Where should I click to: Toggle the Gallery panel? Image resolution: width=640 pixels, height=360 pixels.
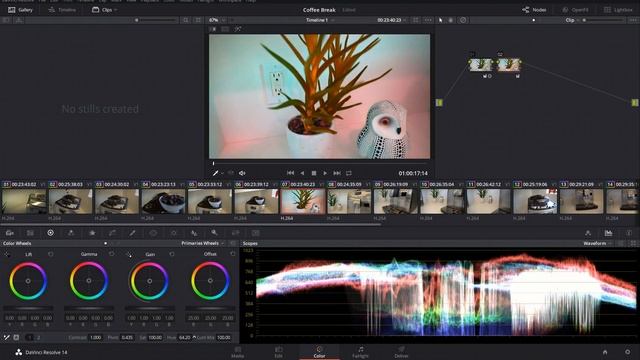pyautogui.click(x=20, y=10)
